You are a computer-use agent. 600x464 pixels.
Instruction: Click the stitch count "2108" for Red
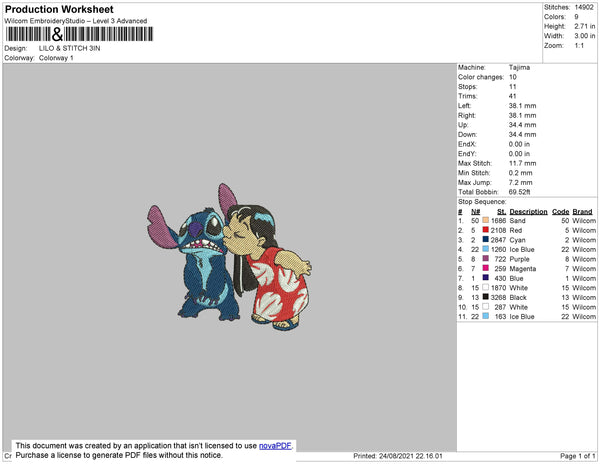pyautogui.click(x=498, y=230)
